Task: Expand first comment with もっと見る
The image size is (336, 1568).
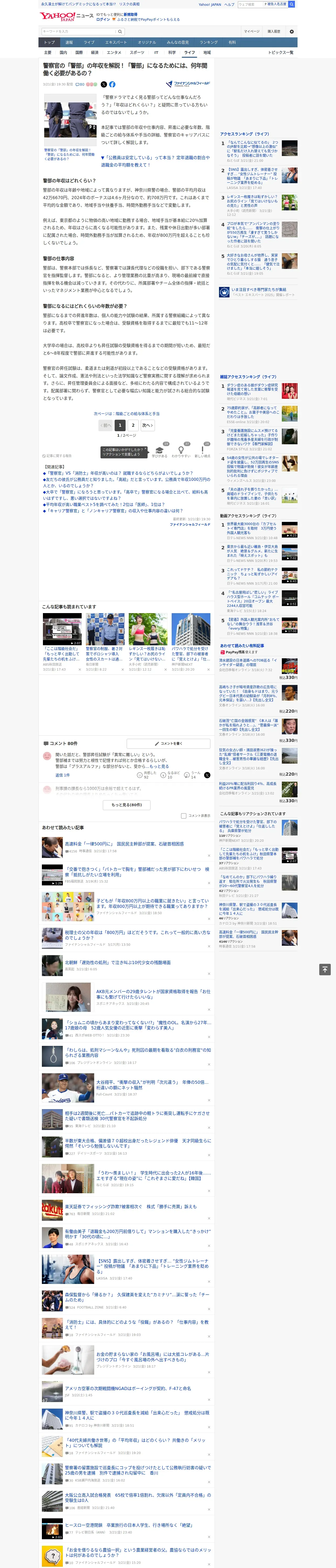Action: (159, 766)
